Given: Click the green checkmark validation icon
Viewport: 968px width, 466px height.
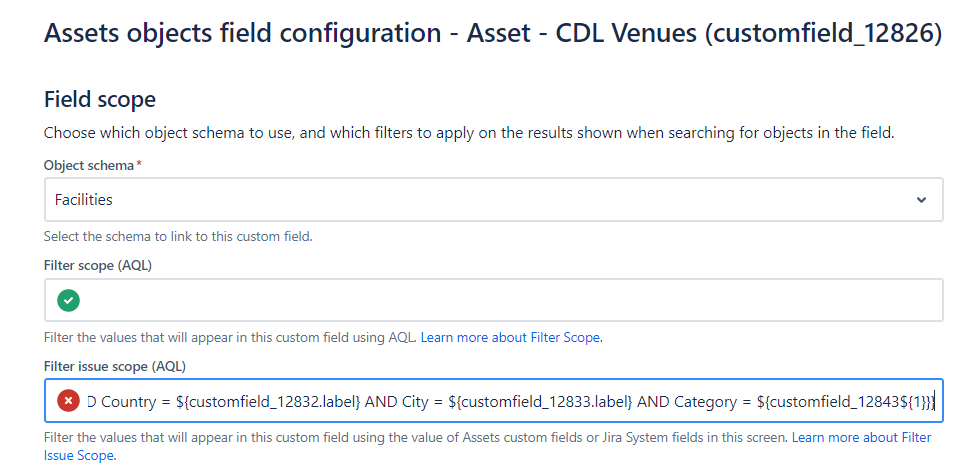Looking at the screenshot, I should [x=69, y=301].
